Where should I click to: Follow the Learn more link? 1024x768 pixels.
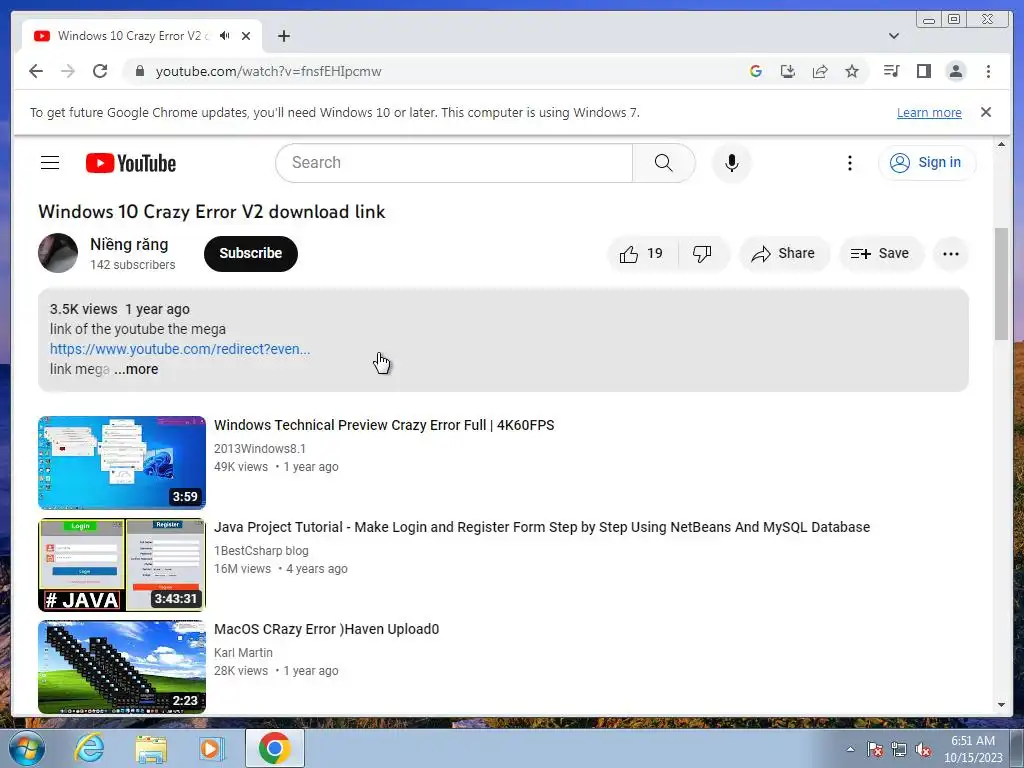pyautogui.click(x=929, y=112)
